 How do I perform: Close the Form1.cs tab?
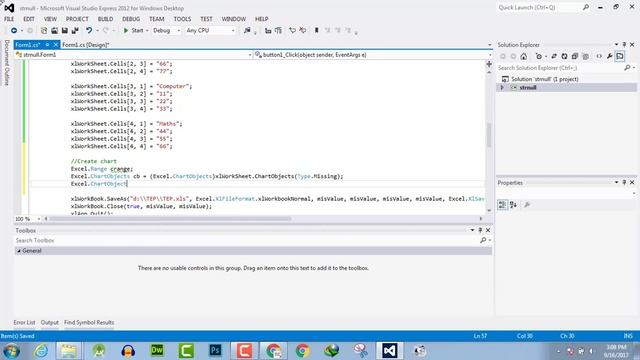tap(56, 45)
